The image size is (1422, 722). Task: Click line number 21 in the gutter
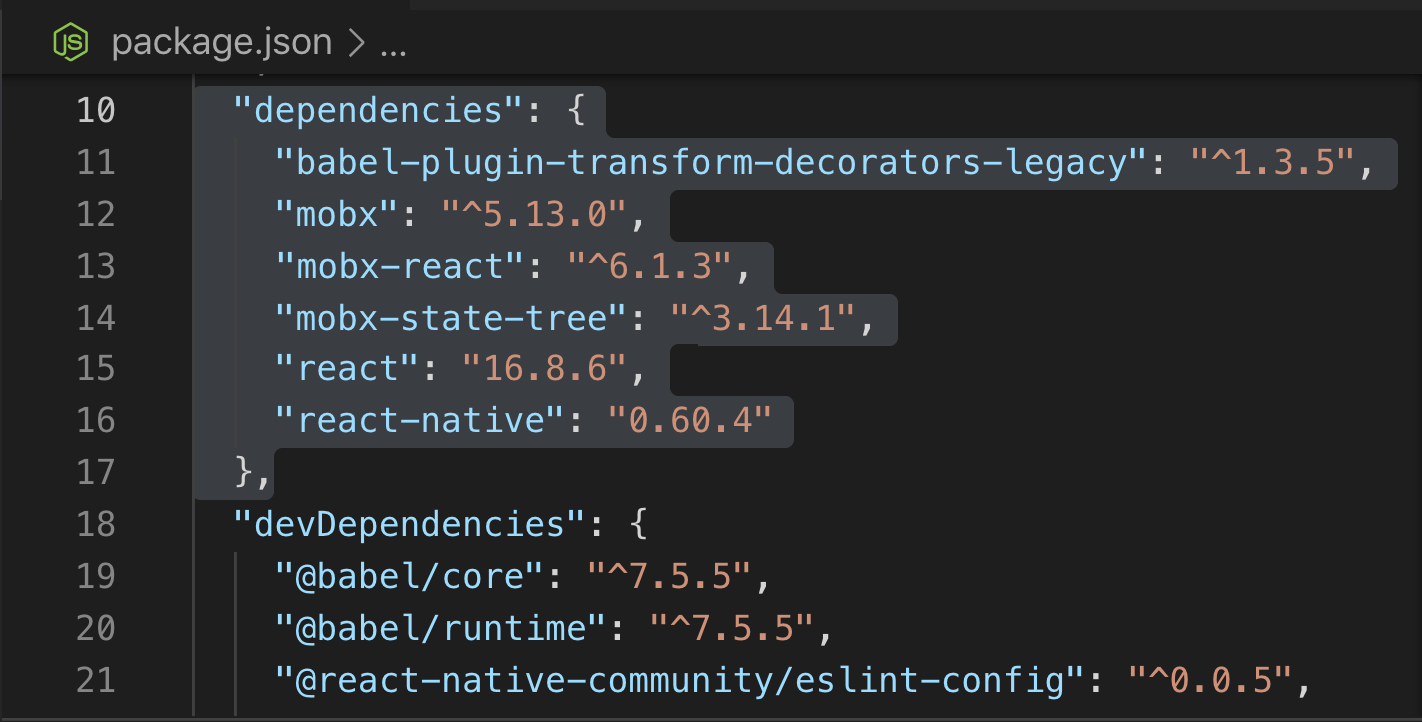point(96,680)
